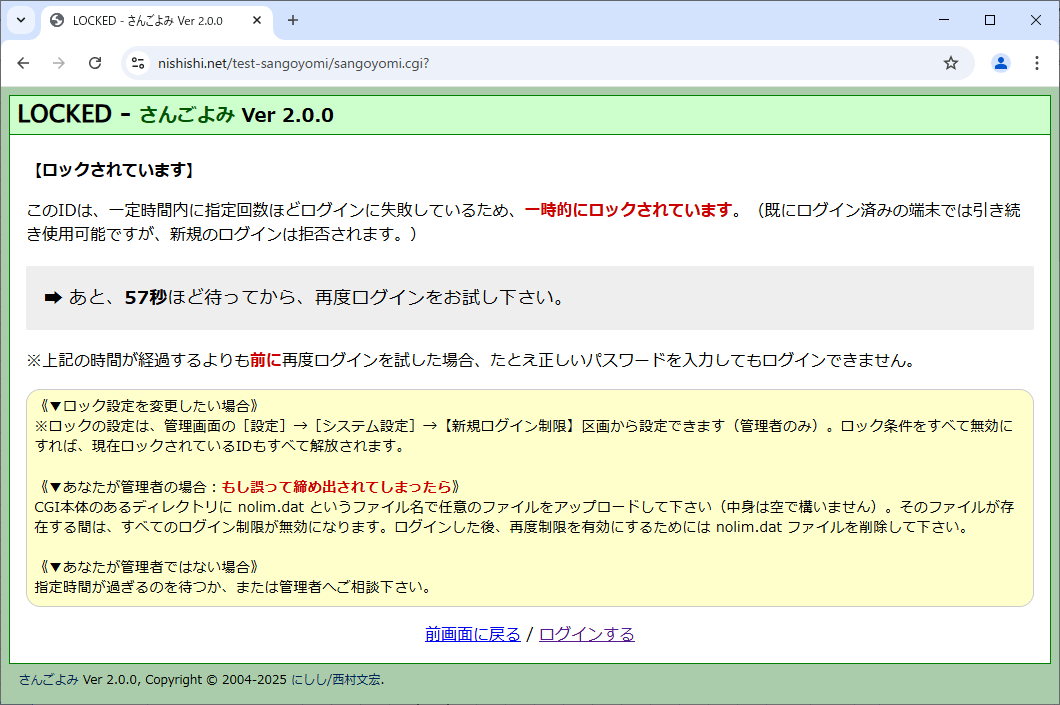
Task: Click the red もし誤って締め出されてしまったら text
Action: click(337, 487)
